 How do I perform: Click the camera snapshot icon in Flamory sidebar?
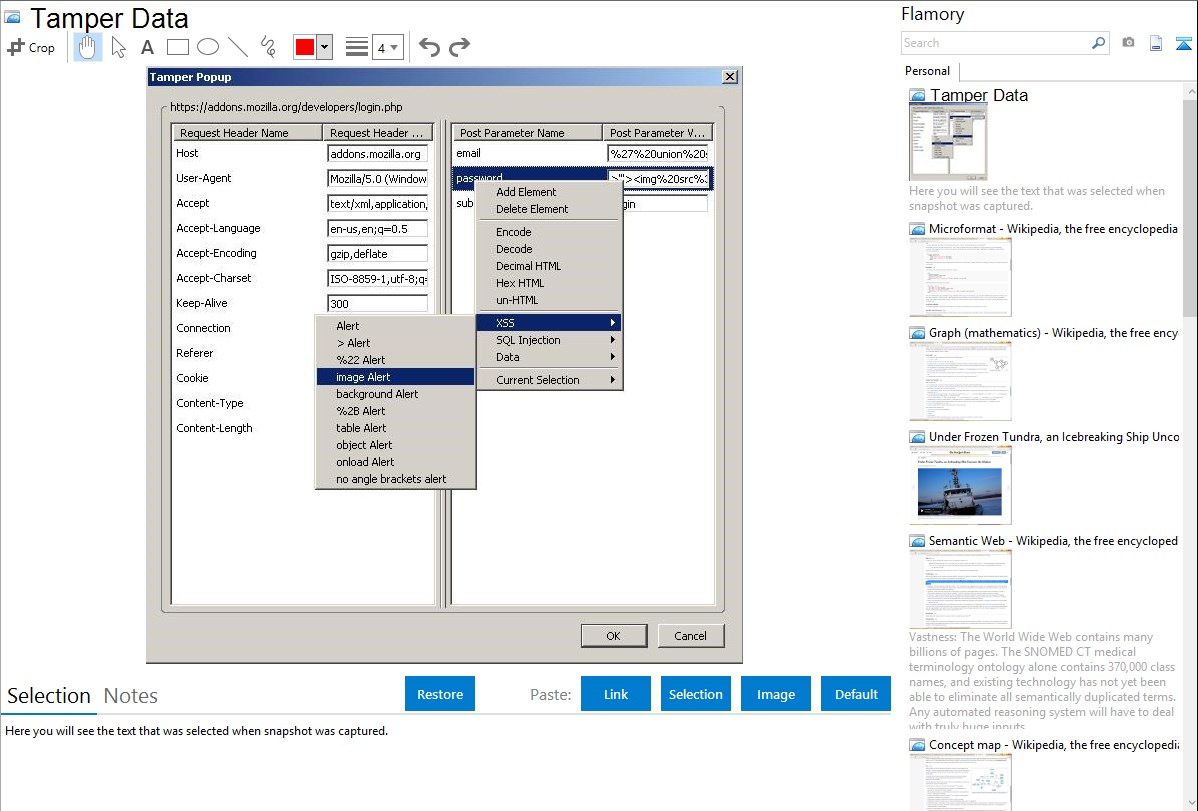click(x=1130, y=44)
